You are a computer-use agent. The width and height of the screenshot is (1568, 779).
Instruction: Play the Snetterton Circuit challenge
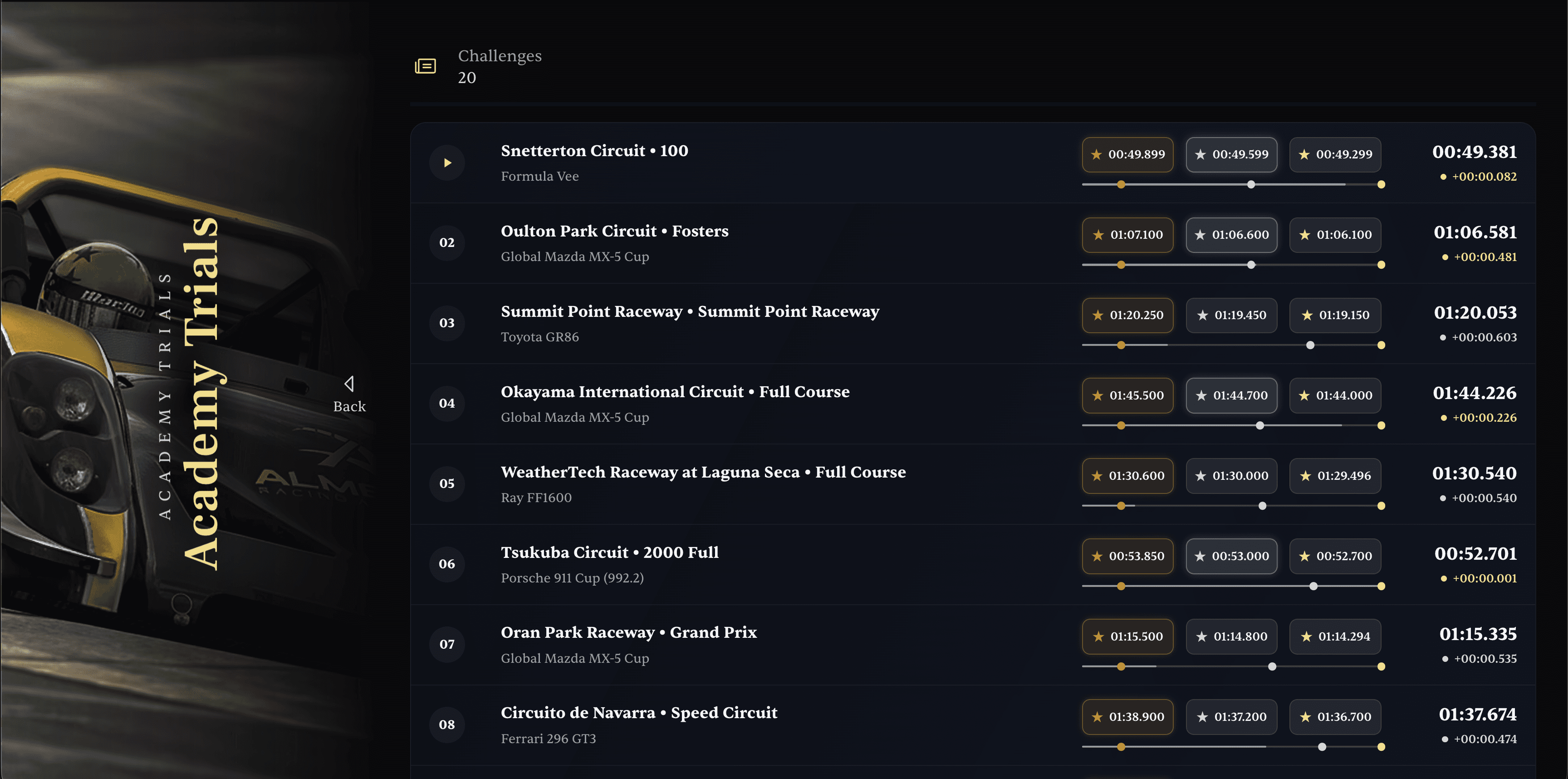tap(447, 163)
